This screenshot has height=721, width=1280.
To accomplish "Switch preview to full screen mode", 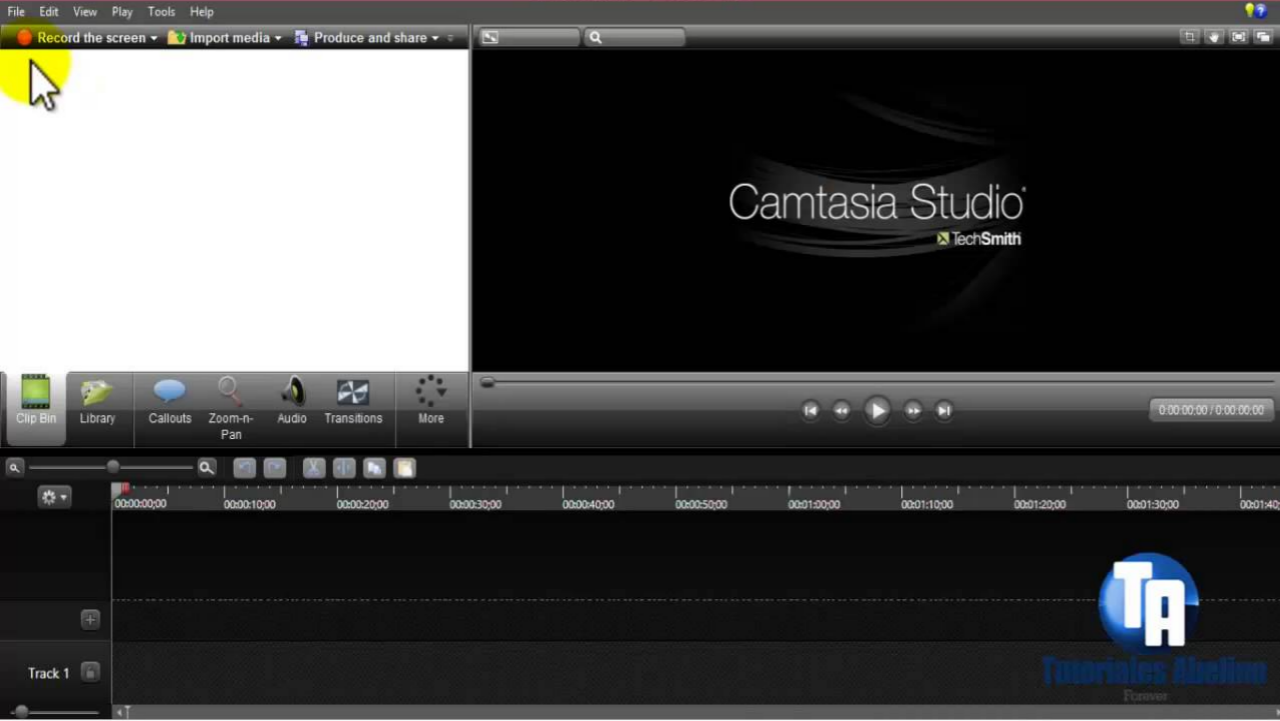I will pyautogui.click(x=1239, y=37).
